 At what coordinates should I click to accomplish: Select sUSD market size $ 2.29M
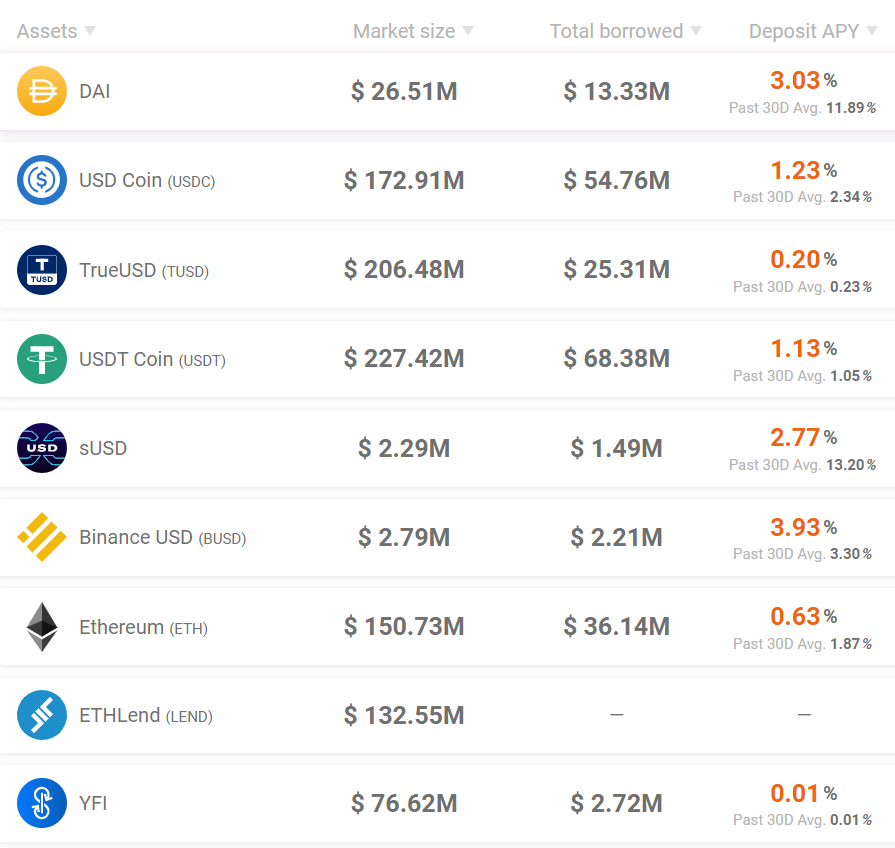point(404,448)
